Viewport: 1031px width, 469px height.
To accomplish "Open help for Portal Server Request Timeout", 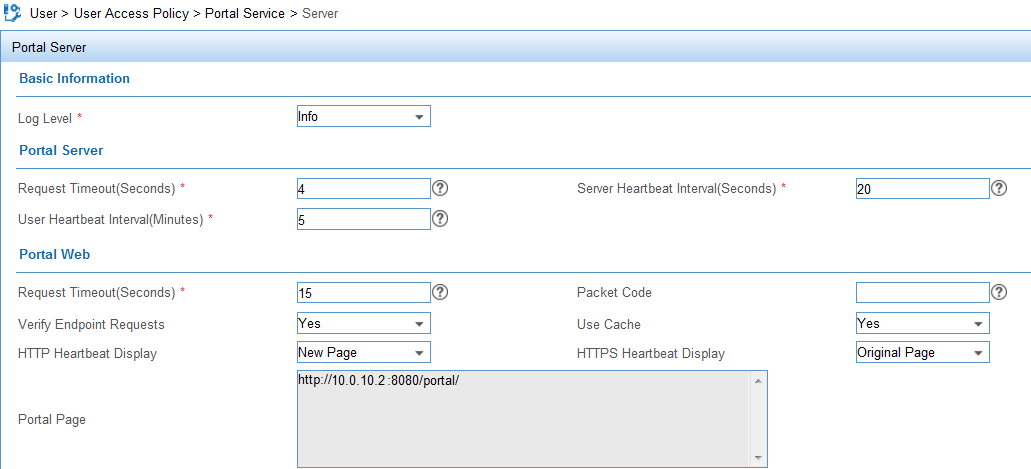I will 441,189.
